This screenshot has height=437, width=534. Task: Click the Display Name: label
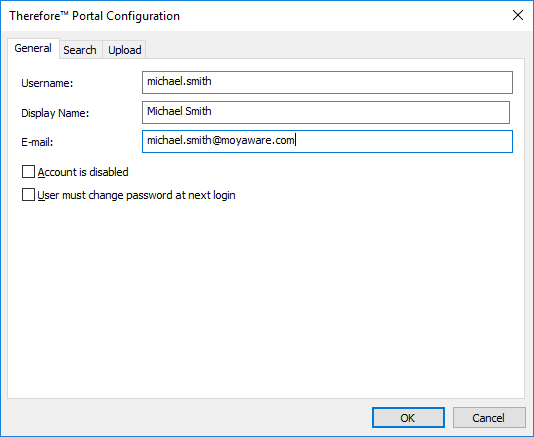click(x=55, y=113)
